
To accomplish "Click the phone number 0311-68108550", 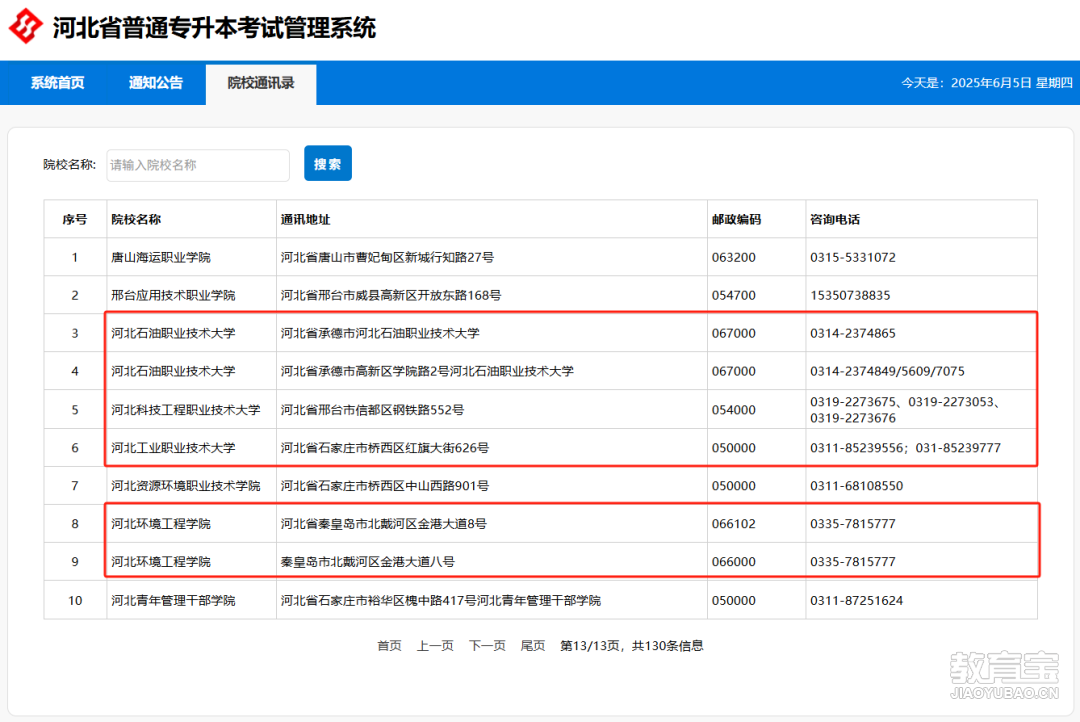I will click(x=856, y=485).
